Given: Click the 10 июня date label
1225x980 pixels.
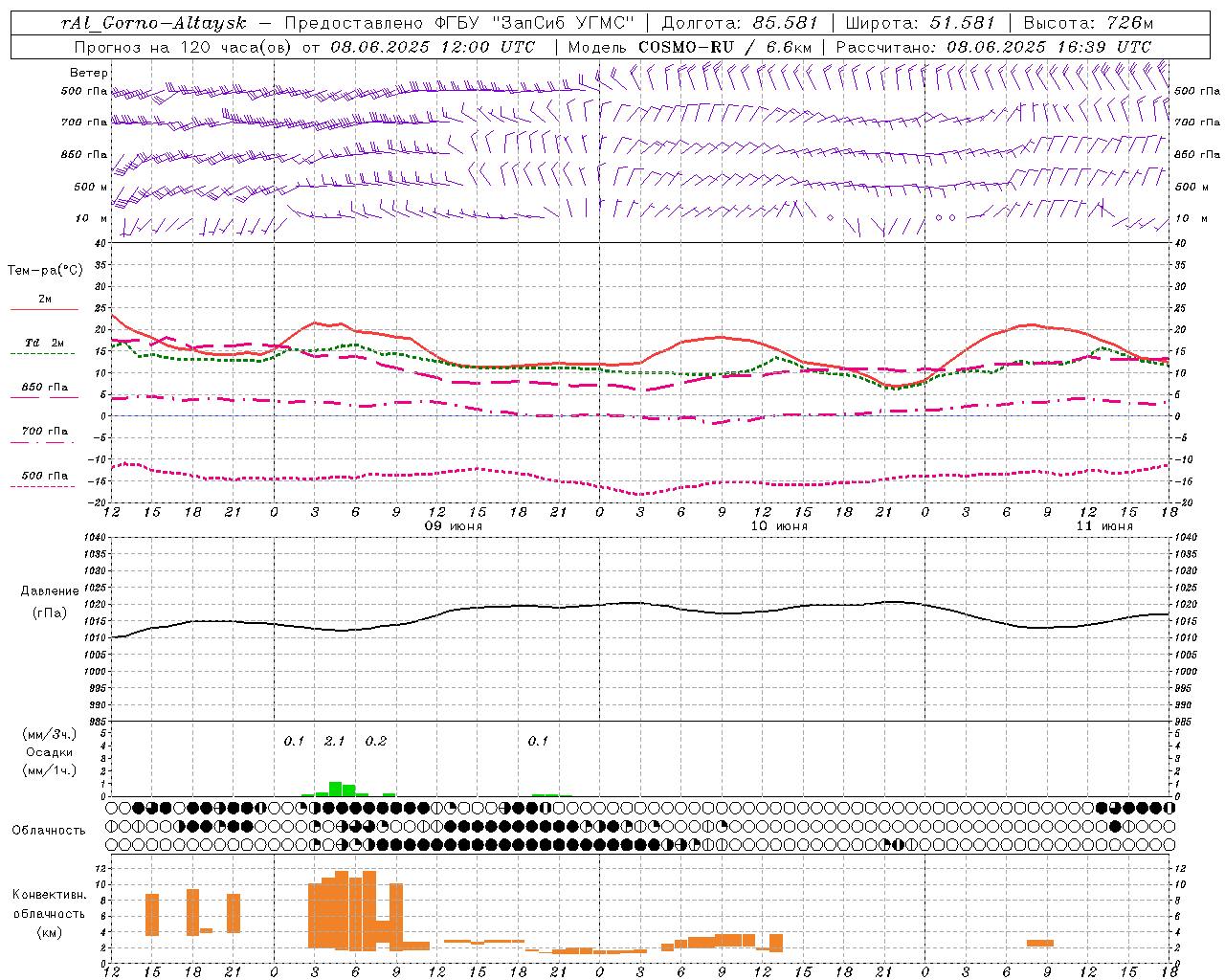Looking at the screenshot, I should [779, 526].
